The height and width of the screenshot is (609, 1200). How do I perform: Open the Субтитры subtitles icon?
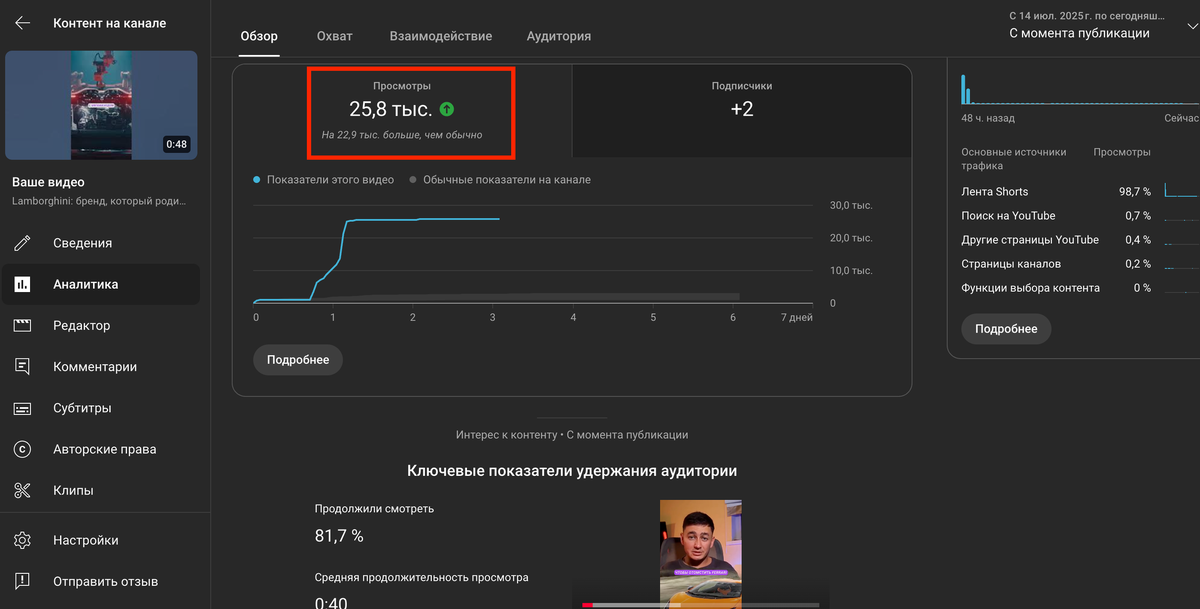click(24, 407)
